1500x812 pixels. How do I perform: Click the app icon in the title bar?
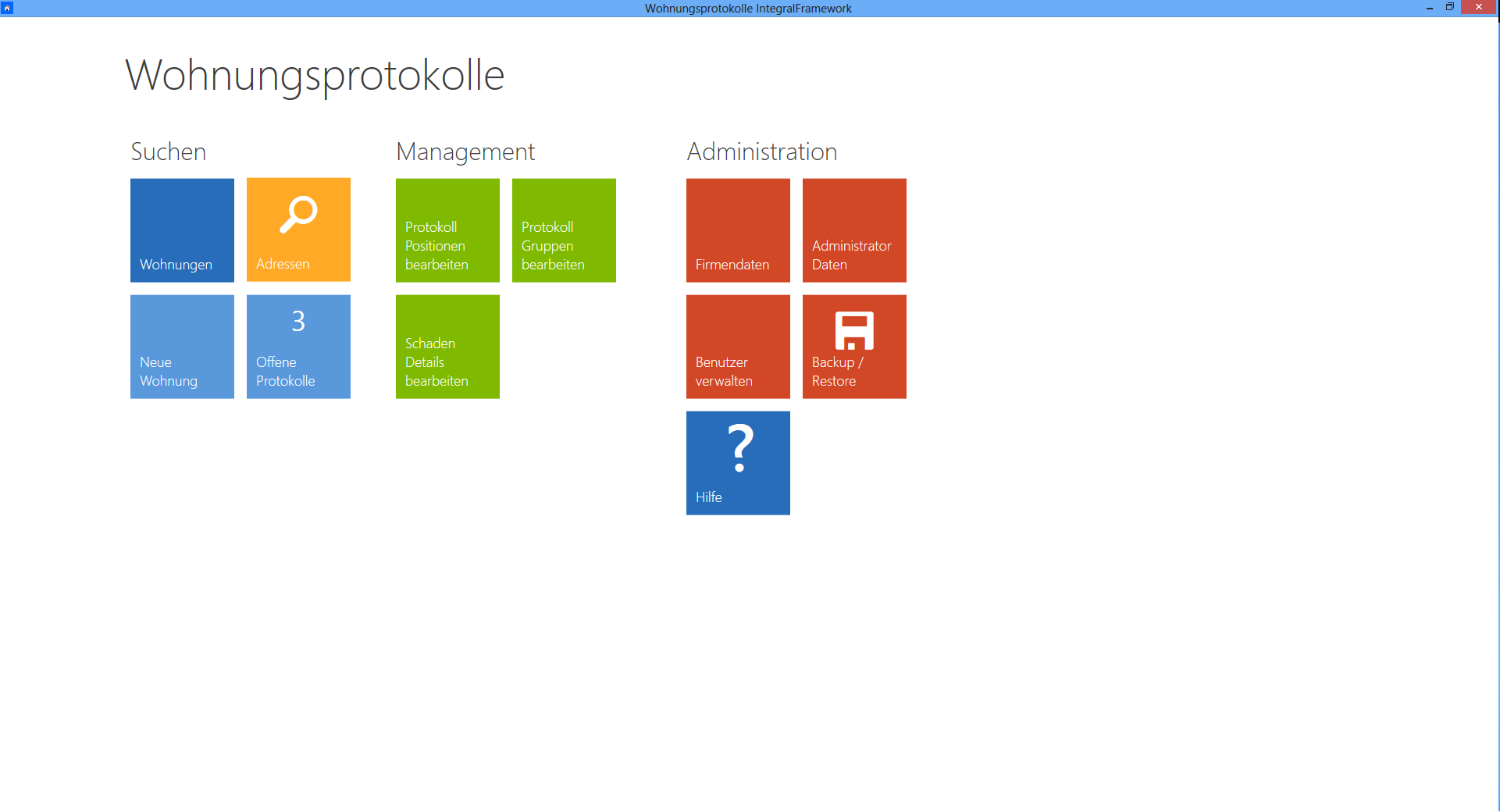tap(7, 8)
